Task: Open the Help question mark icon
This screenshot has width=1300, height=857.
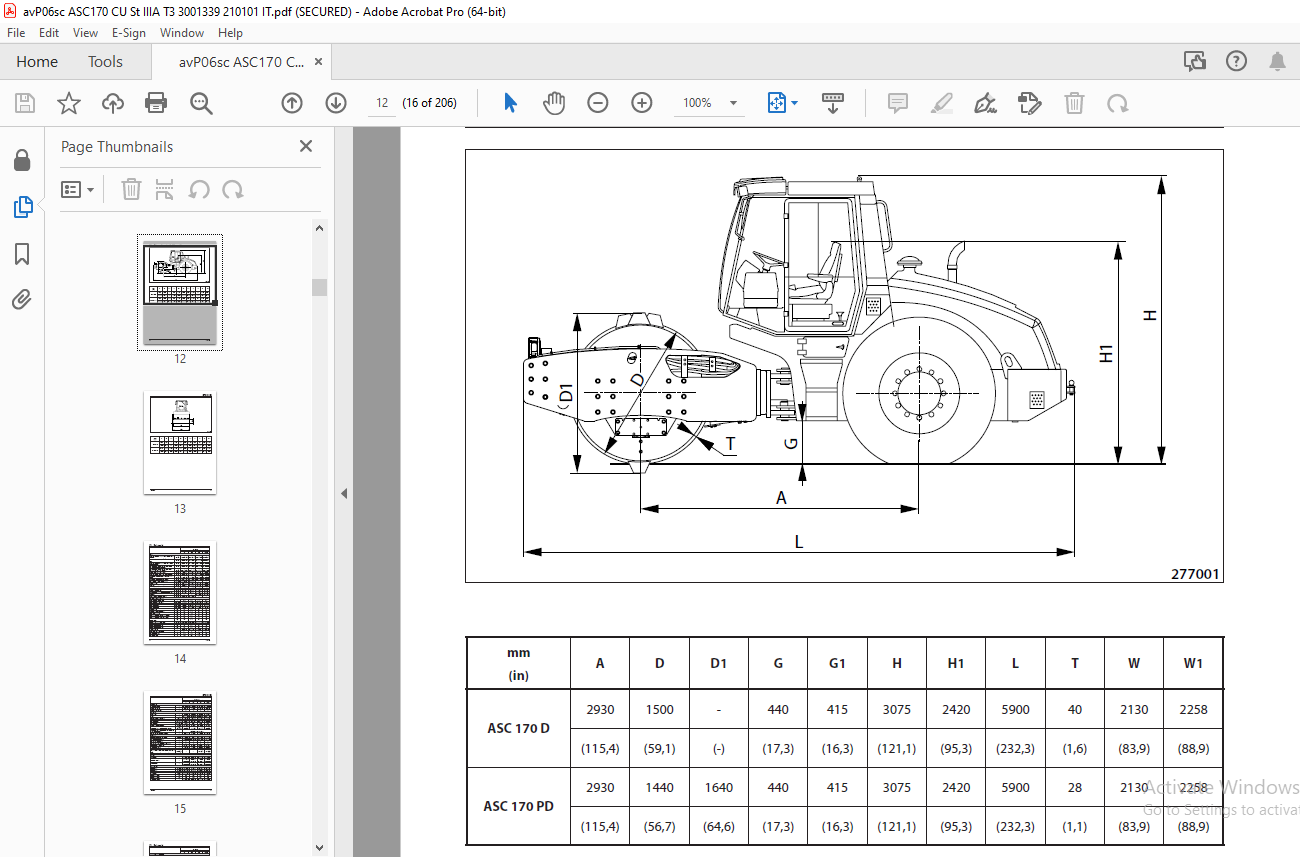Action: pyautogui.click(x=1237, y=62)
